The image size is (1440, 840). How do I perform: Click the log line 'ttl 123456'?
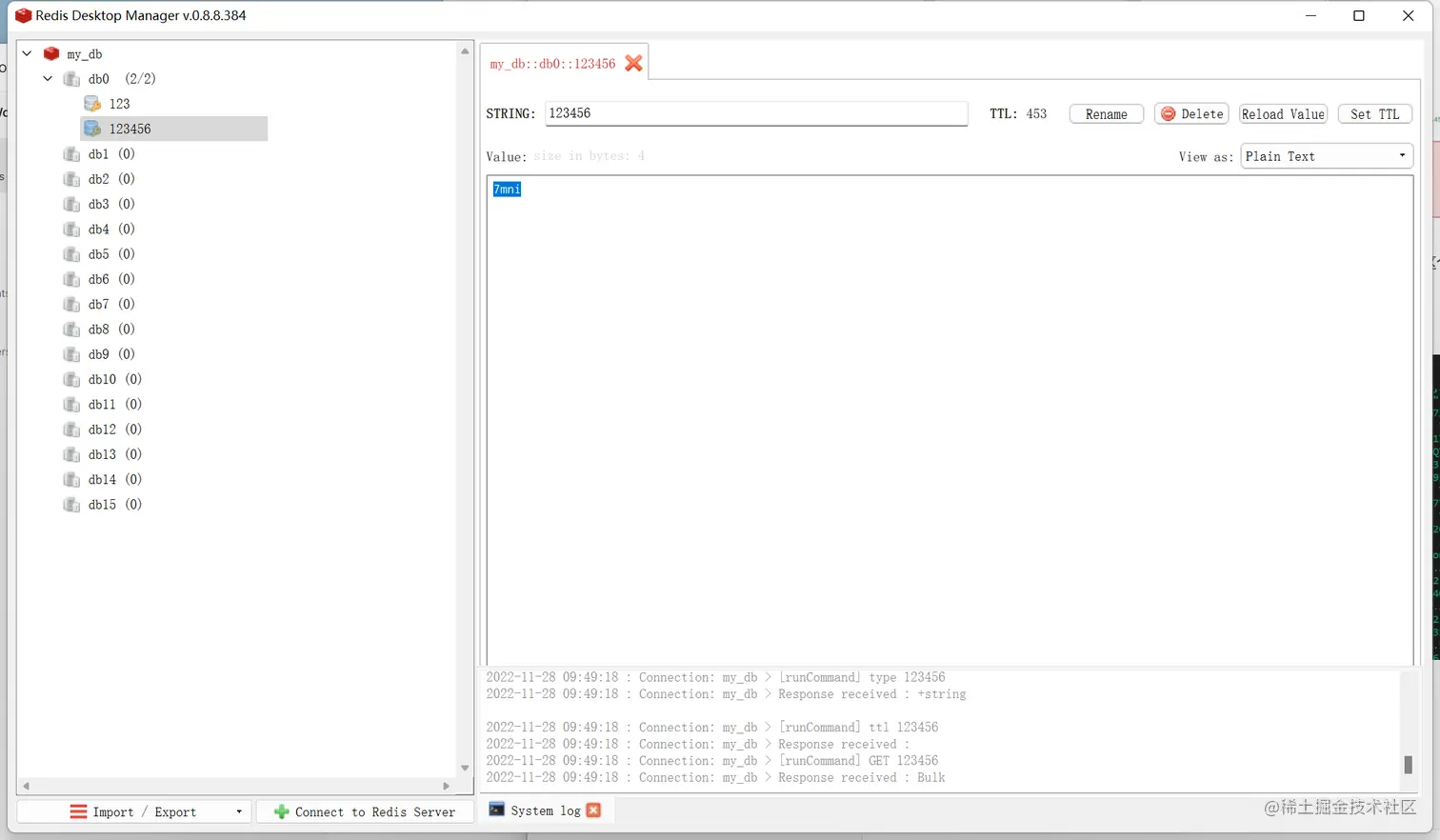712,728
